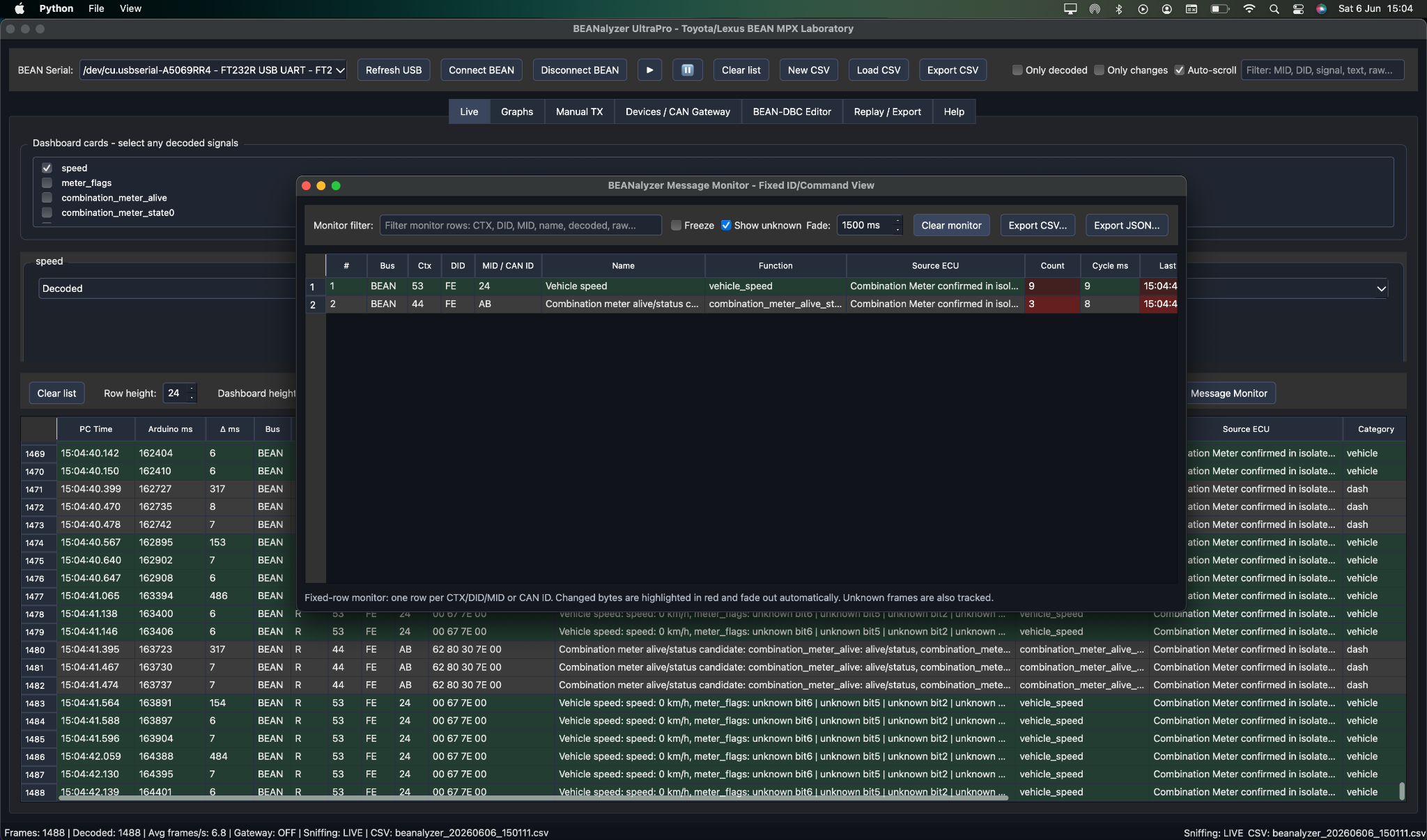Open Siri from the menu bar
The width and height of the screenshot is (1427, 840).
point(1321,8)
